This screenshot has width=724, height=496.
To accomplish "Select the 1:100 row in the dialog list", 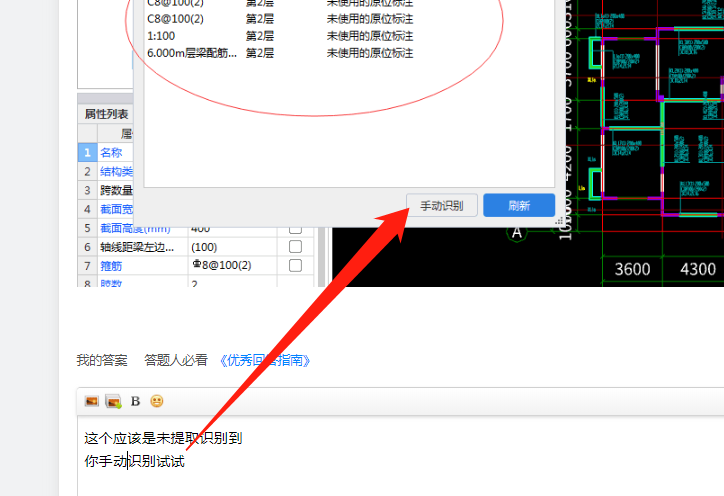I will pyautogui.click(x=349, y=36).
